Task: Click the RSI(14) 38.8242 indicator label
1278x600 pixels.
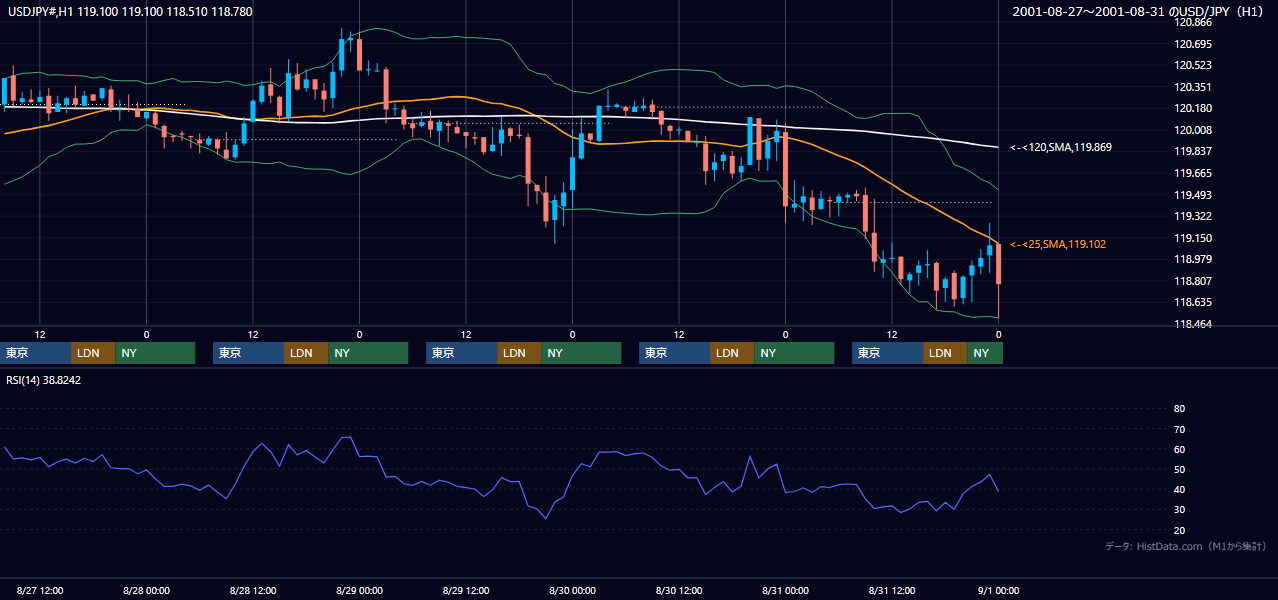Action: point(44,380)
